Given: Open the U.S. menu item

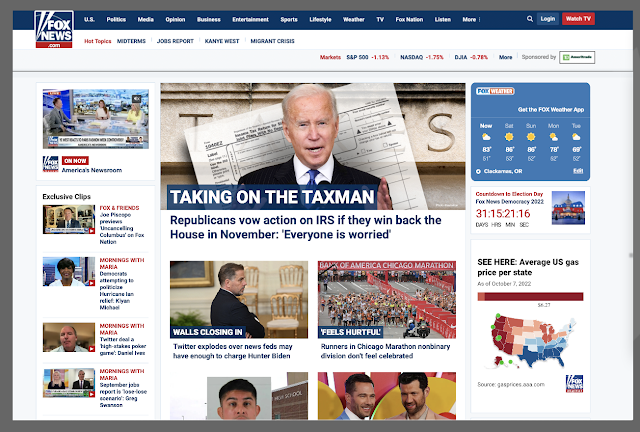Looking at the screenshot, I should click(x=89, y=19).
